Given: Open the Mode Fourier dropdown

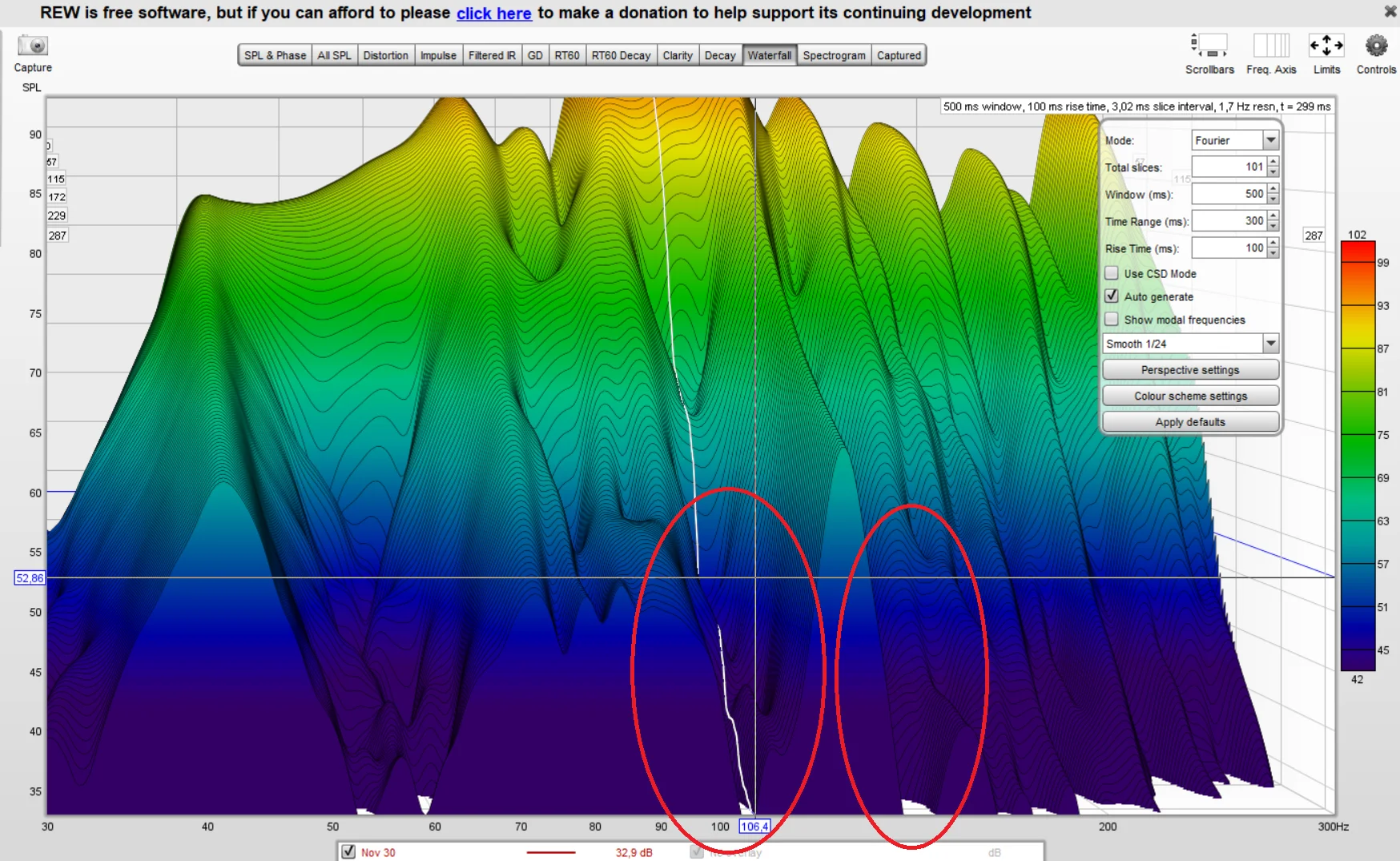Looking at the screenshot, I should tap(1270, 140).
